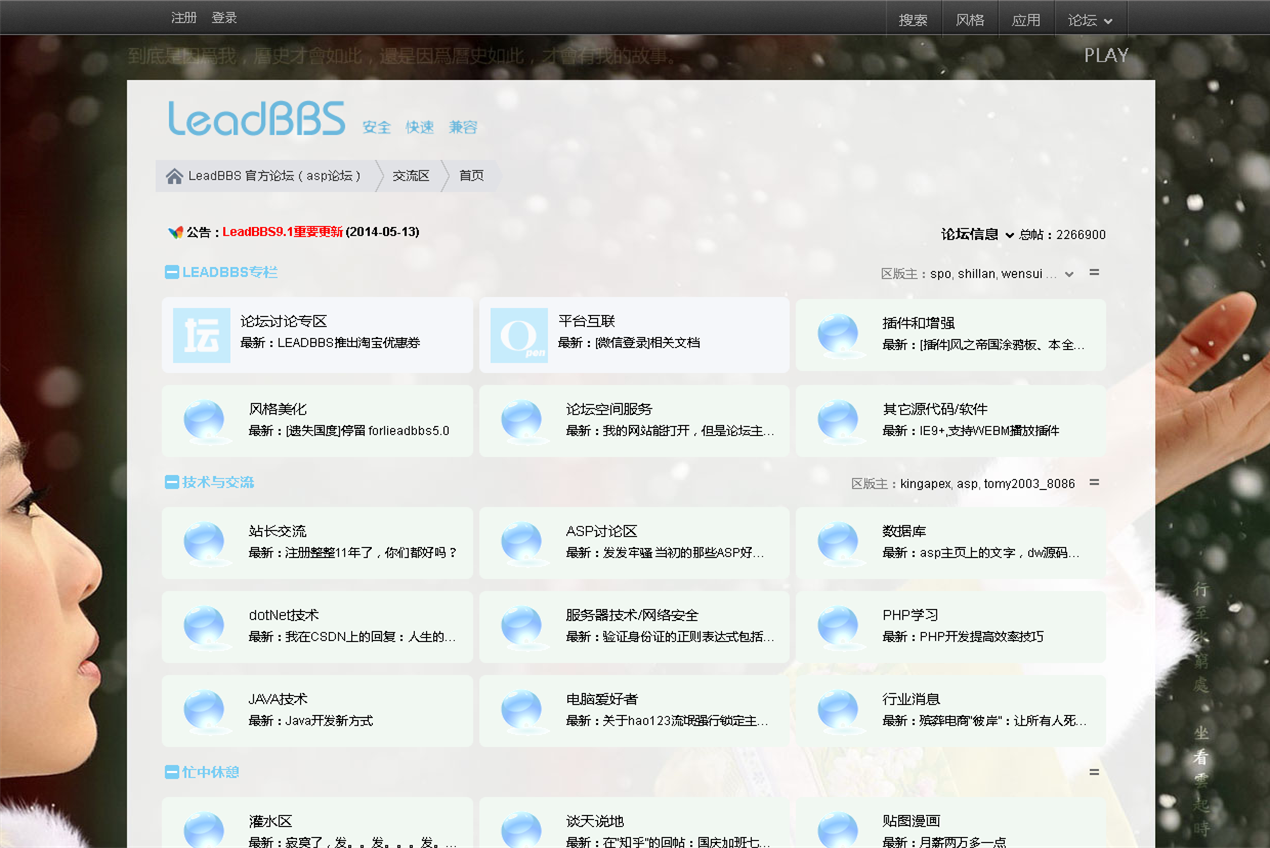The height and width of the screenshot is (848, 1270).
Task: Open the 论坛 dropdown in top bar
Action: pyautogui.click(x=1091, y=19)
